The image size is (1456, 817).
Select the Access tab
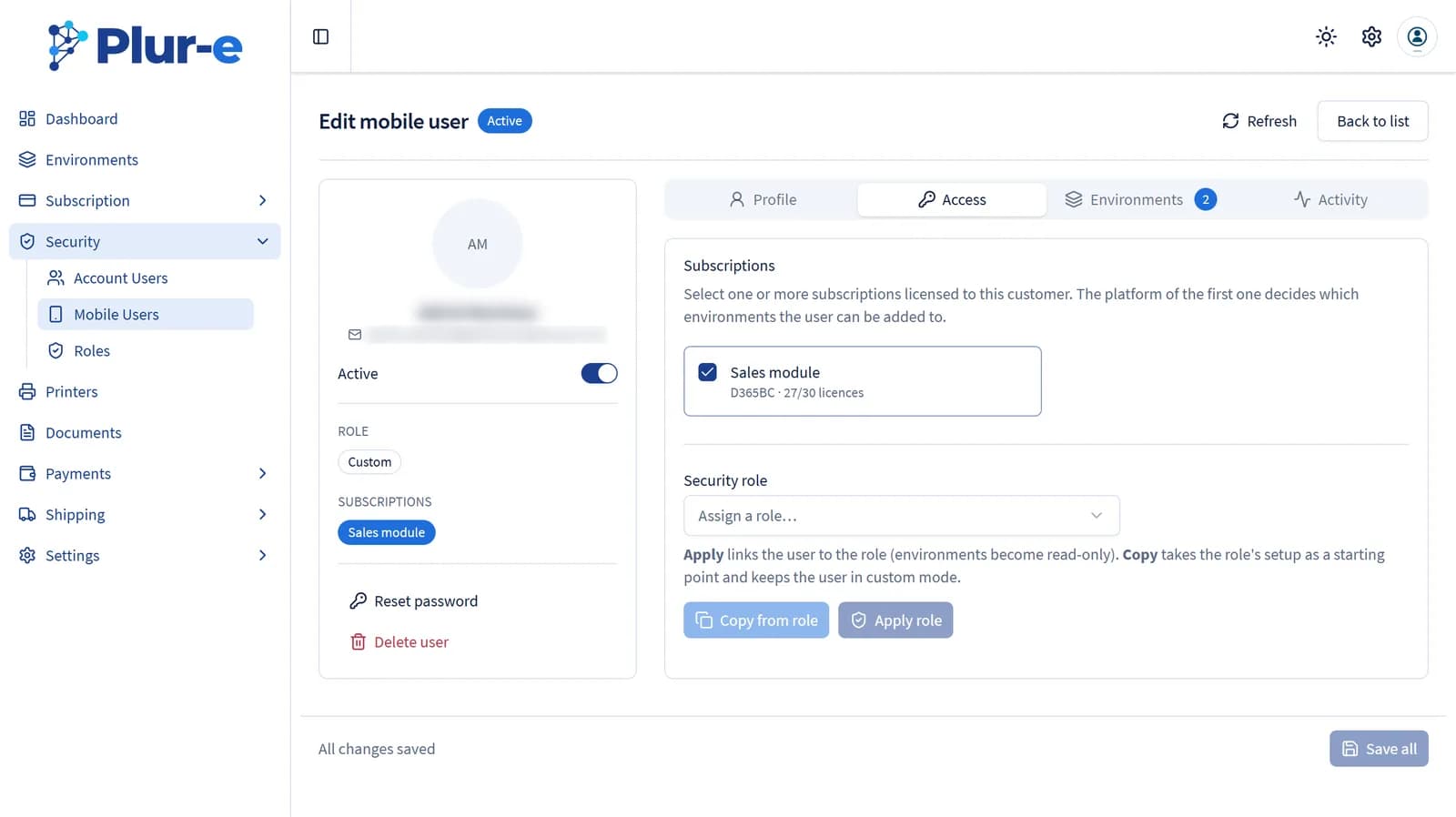point(952,199)
